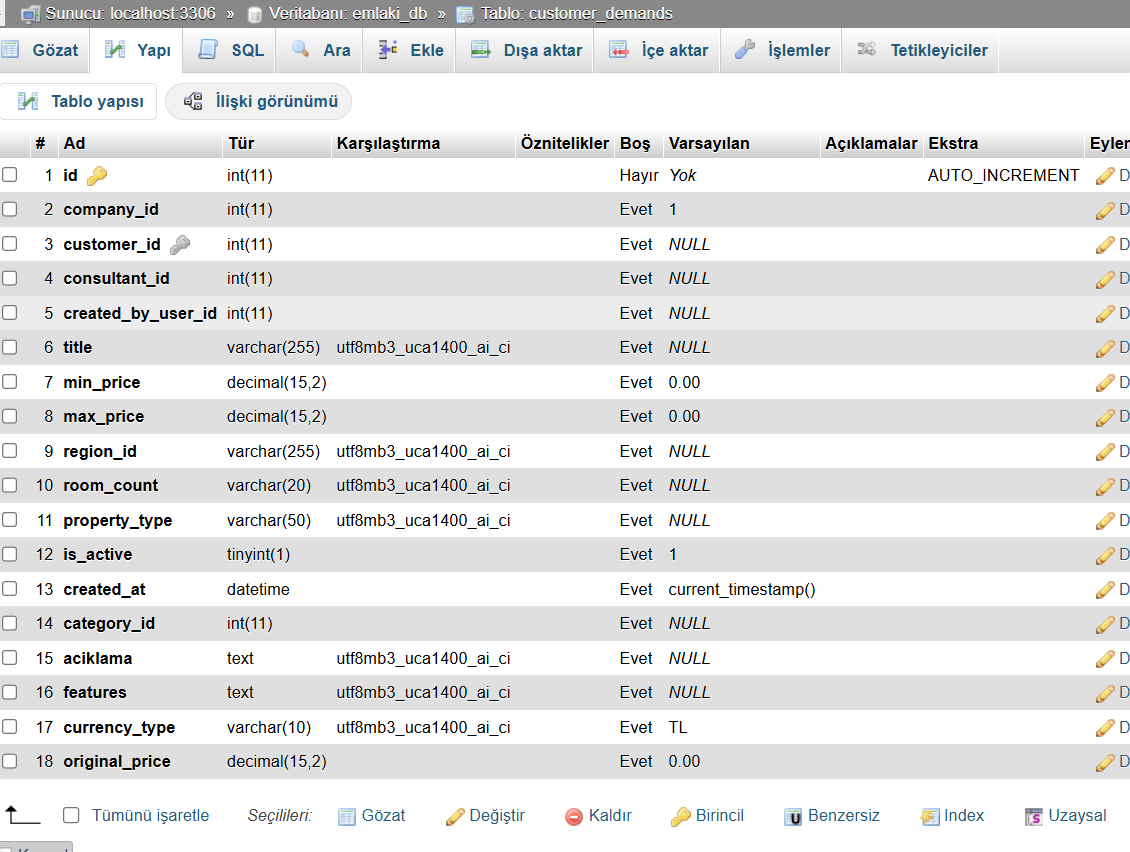The height and width of the screenshot is (852, 1130).
Task: Click pencil edit icon in created_at row
Action: point(1105,590)
